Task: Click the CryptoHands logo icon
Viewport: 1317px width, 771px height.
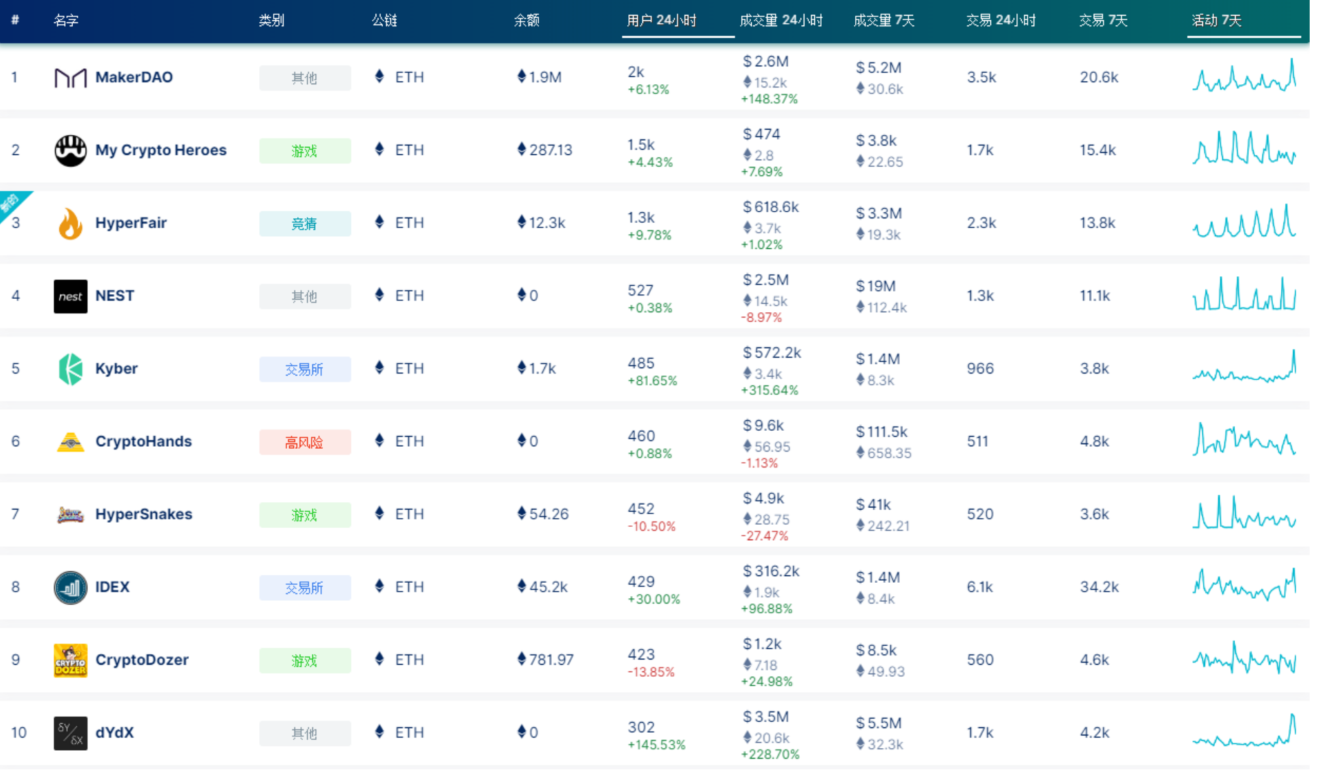Action: coord(70,442)
